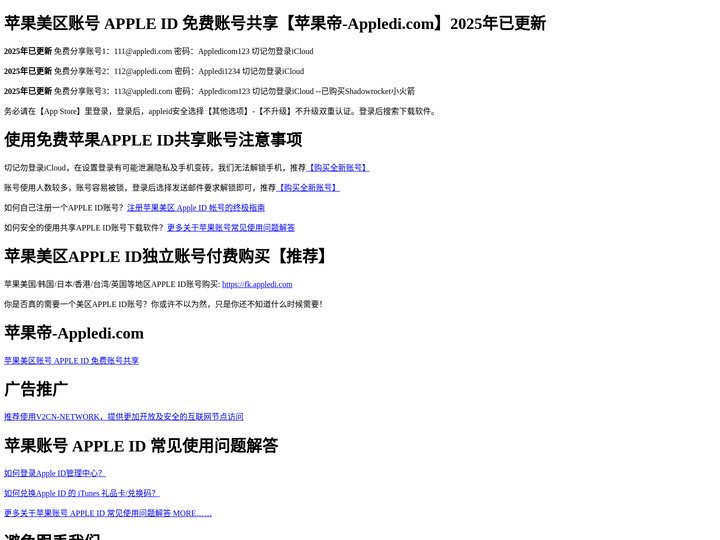Click the 免费分享账号1 line with 111@appledi.com
Image resolution: width=720 pixels, height=540 pixels.
point(159,51)
